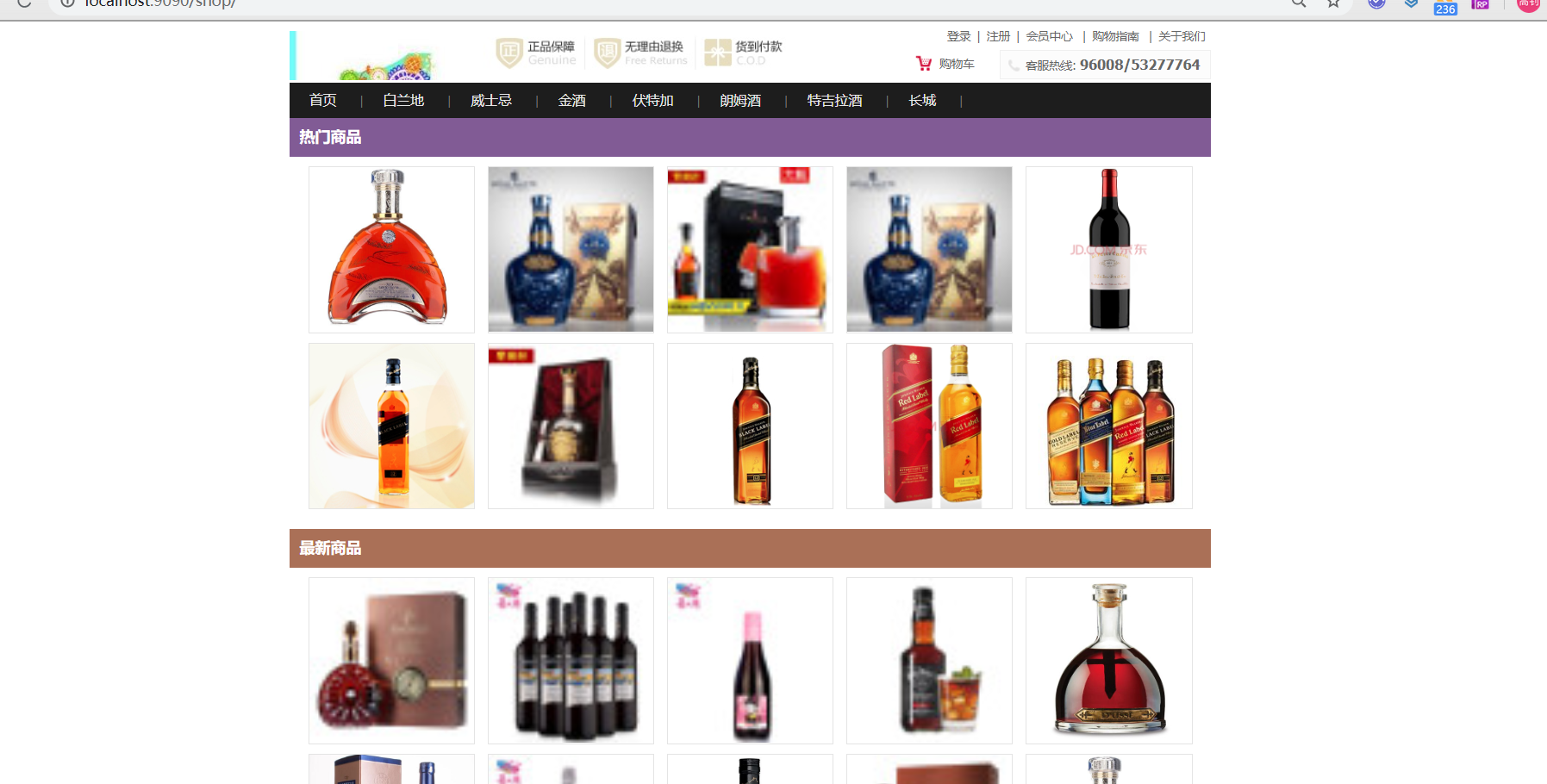Open the second hot product blue Royal Salute
Image resolution: width=1547 pixels, height=784 pixels.
pos(571,250)
